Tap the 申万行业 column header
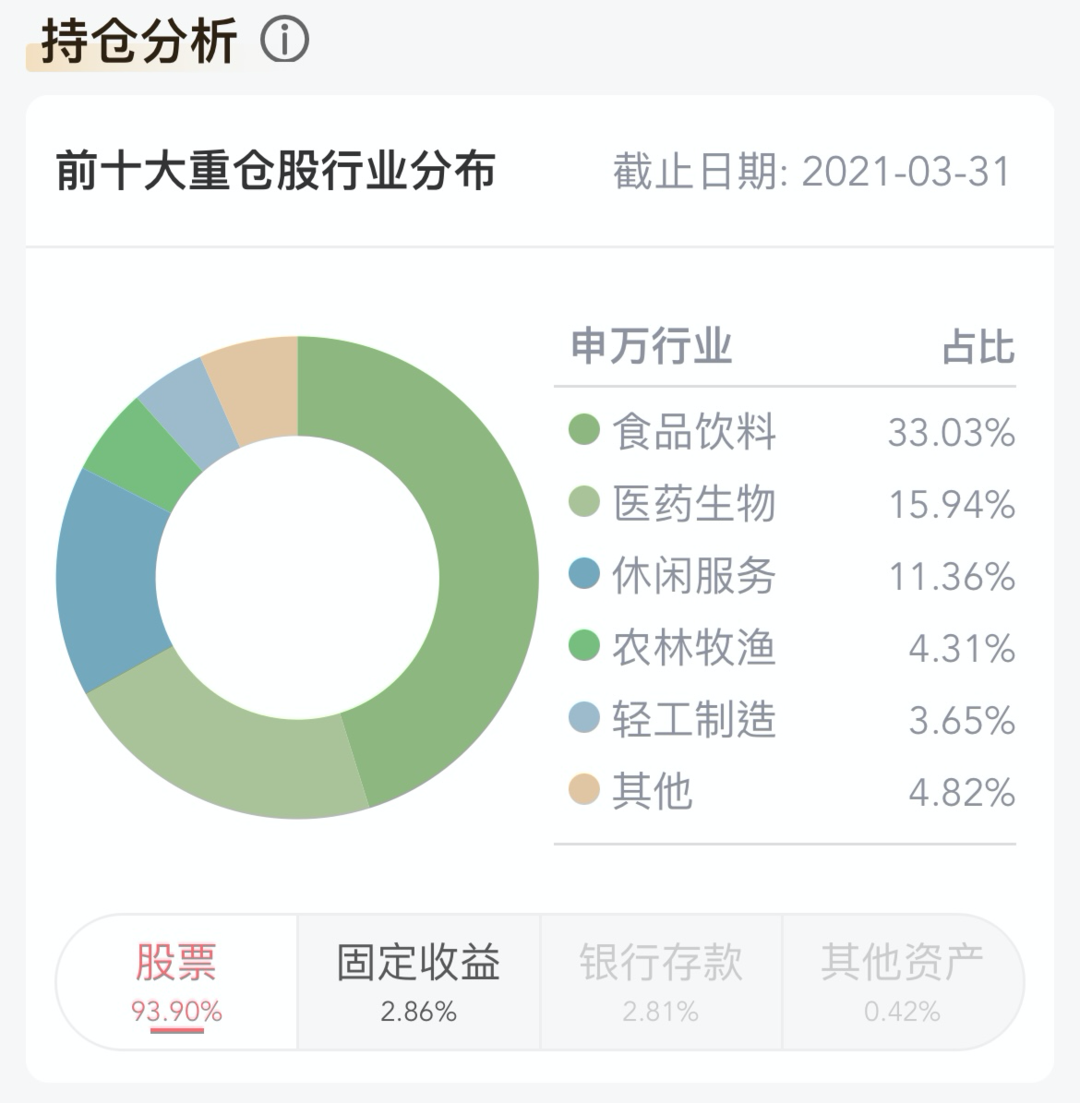This screenshot has width=1080, height=1103. coord(652,346)
